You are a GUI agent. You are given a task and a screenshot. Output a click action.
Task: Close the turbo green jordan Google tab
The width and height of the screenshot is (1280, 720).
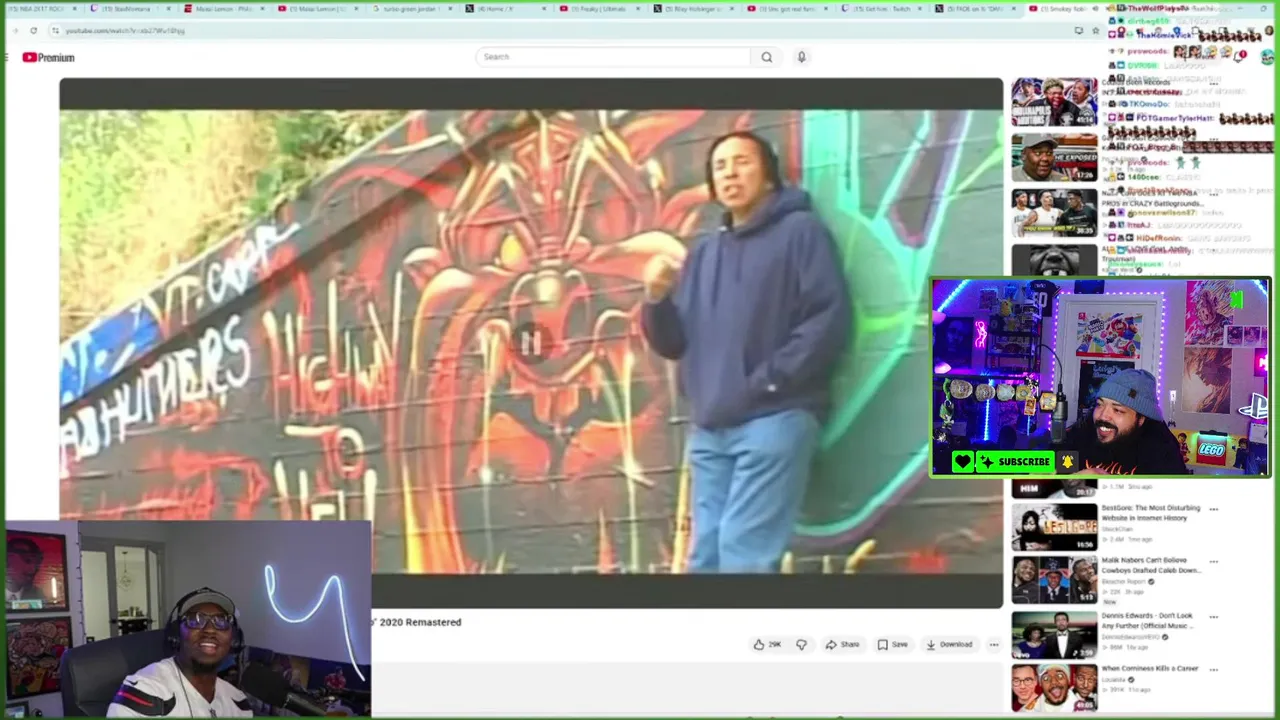tap(450, 9)
